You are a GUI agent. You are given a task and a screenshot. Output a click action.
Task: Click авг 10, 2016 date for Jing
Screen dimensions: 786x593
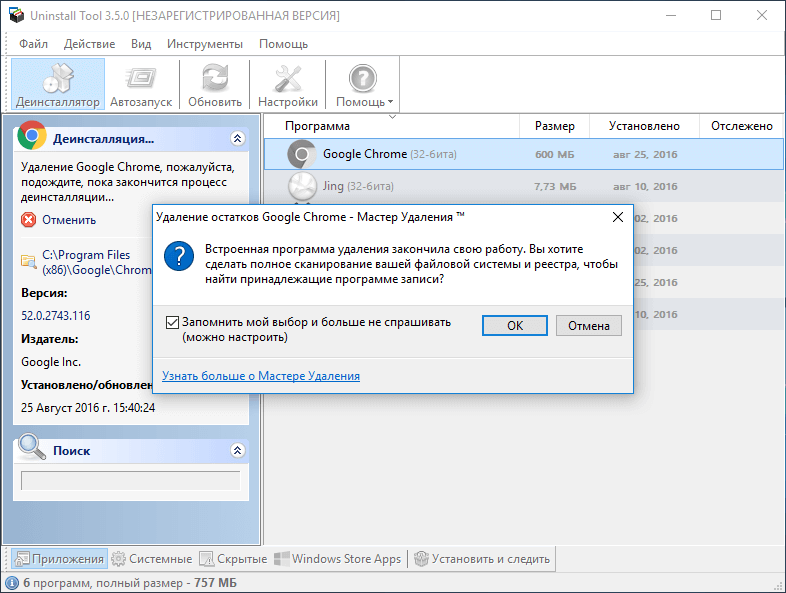(645, 186)
